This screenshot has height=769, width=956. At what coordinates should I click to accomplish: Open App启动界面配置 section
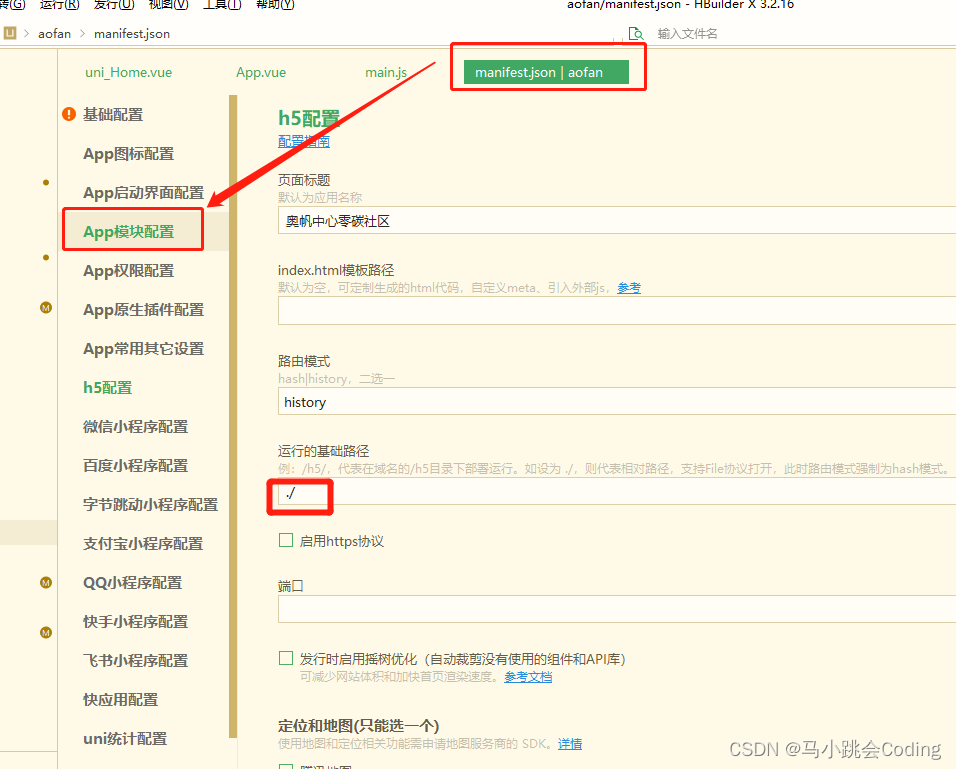tap(143, 193)
